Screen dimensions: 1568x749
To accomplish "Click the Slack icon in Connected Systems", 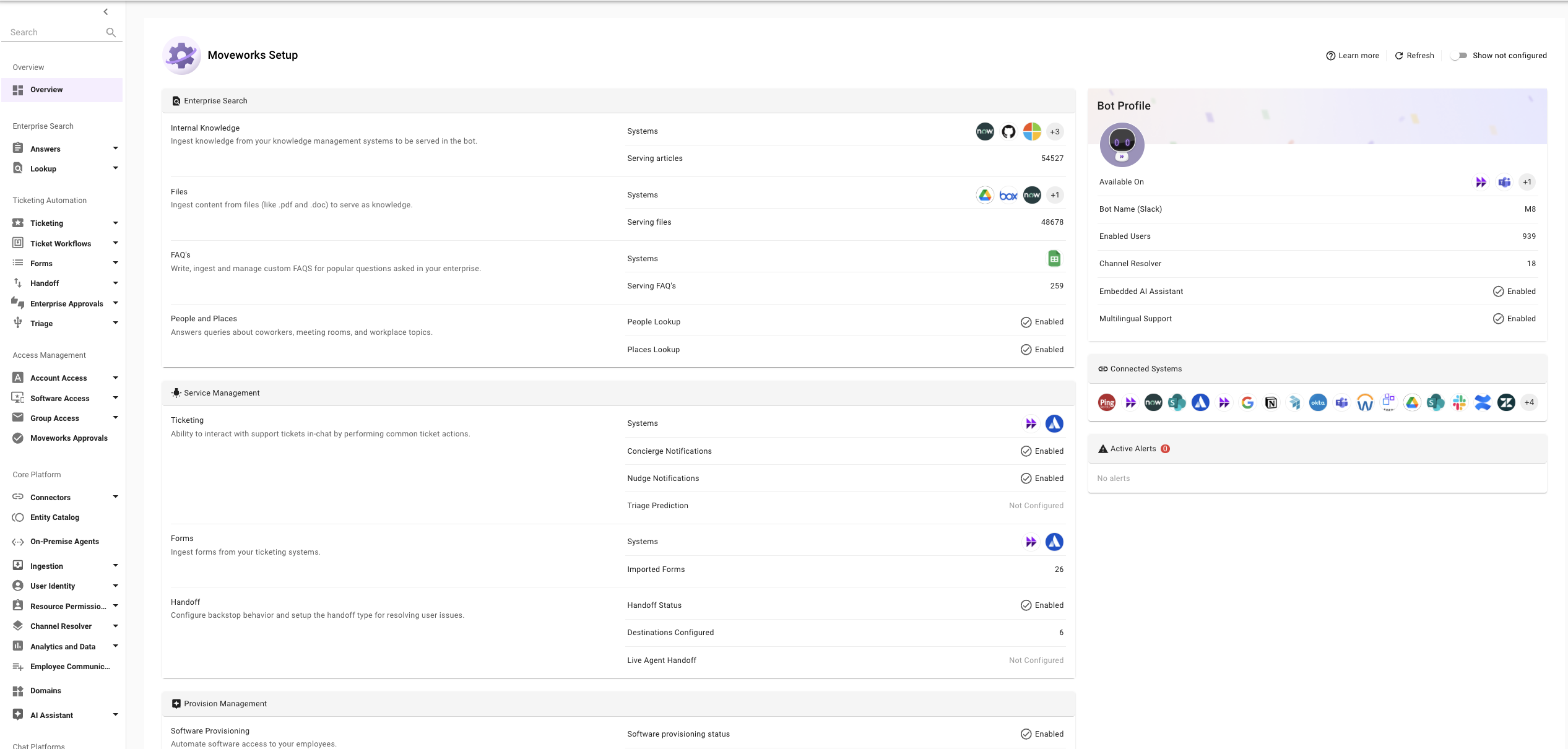I will coord(1459,402).
